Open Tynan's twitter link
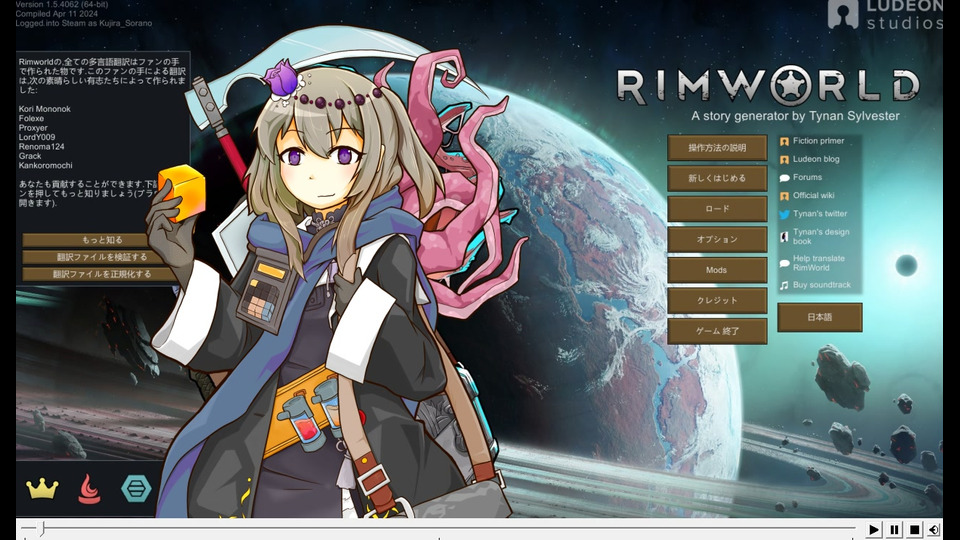960x540 pixels. tap(820, 214)
